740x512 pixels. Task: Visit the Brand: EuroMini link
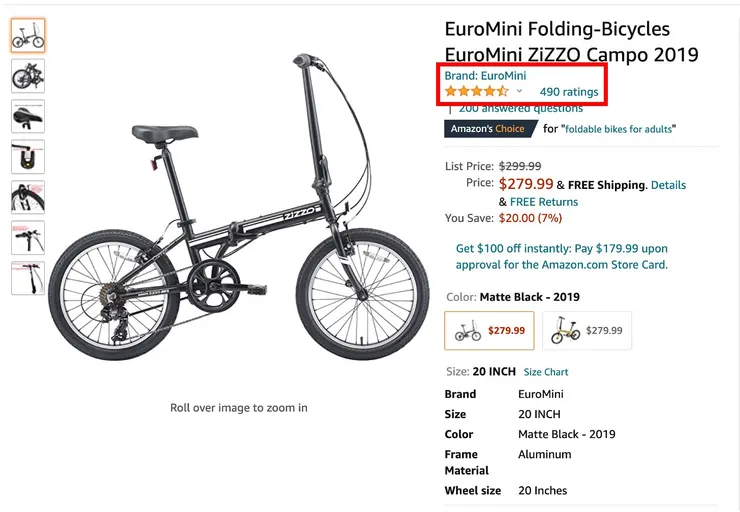(485, 75)
